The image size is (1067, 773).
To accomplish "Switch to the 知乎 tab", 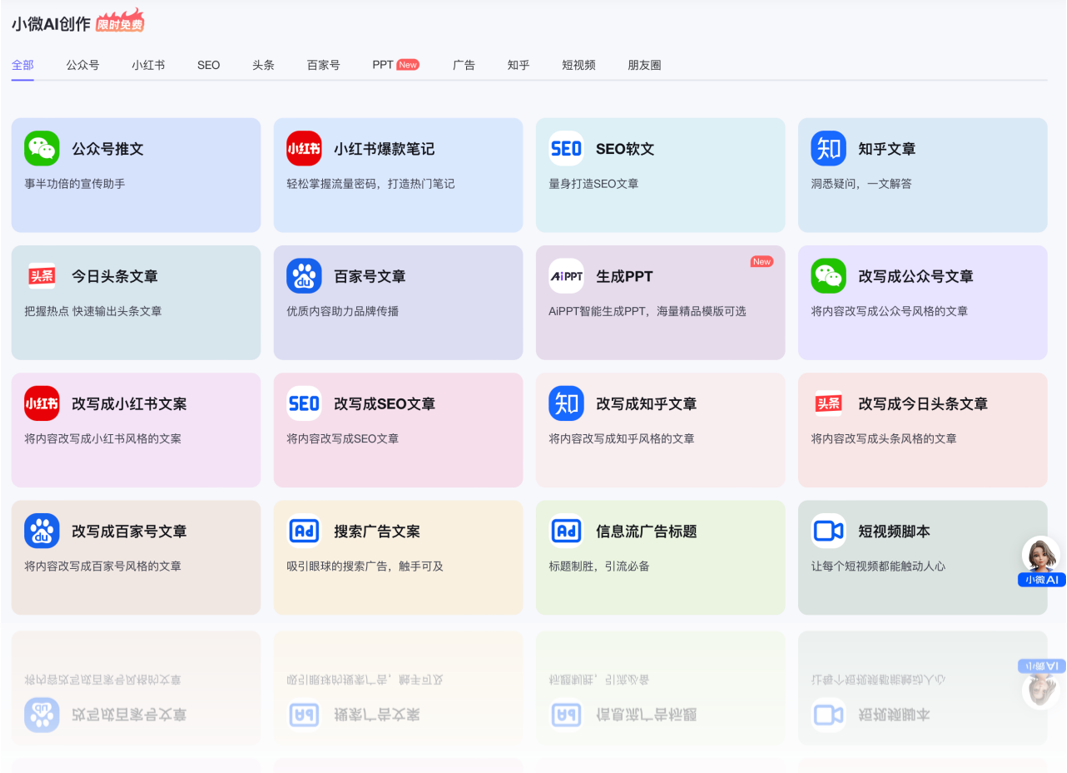I will click(518, 65).
